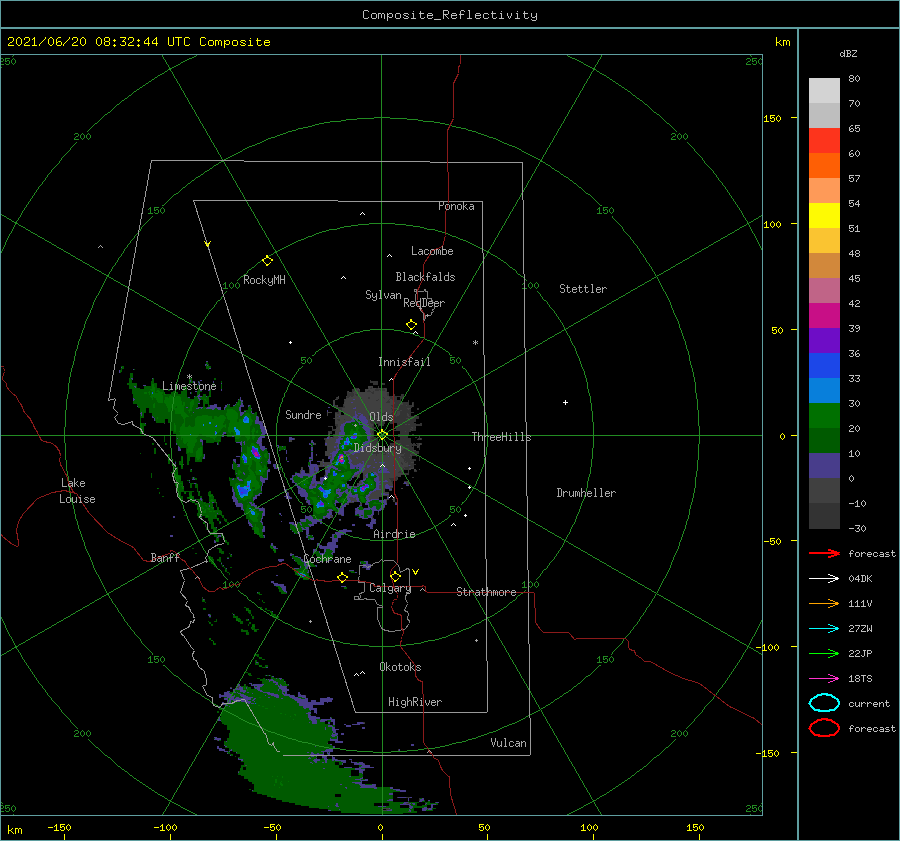The width and height of the screenshot is (900, 841).
Task: Click the Sylvan label
Action: 383,295
